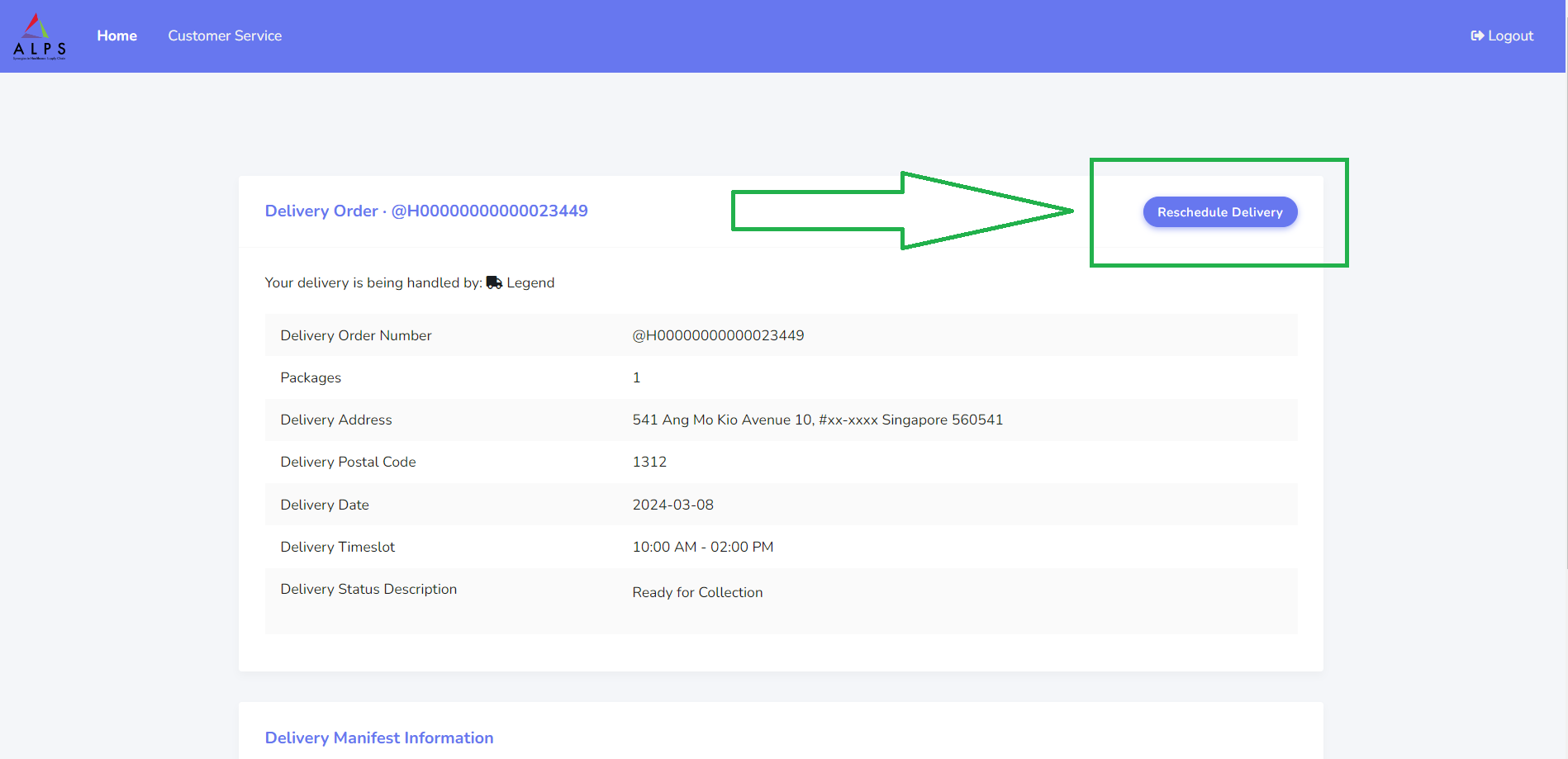Click the 'Delivery Postal Code' label
1568x759 pixels.
point(348,462)
